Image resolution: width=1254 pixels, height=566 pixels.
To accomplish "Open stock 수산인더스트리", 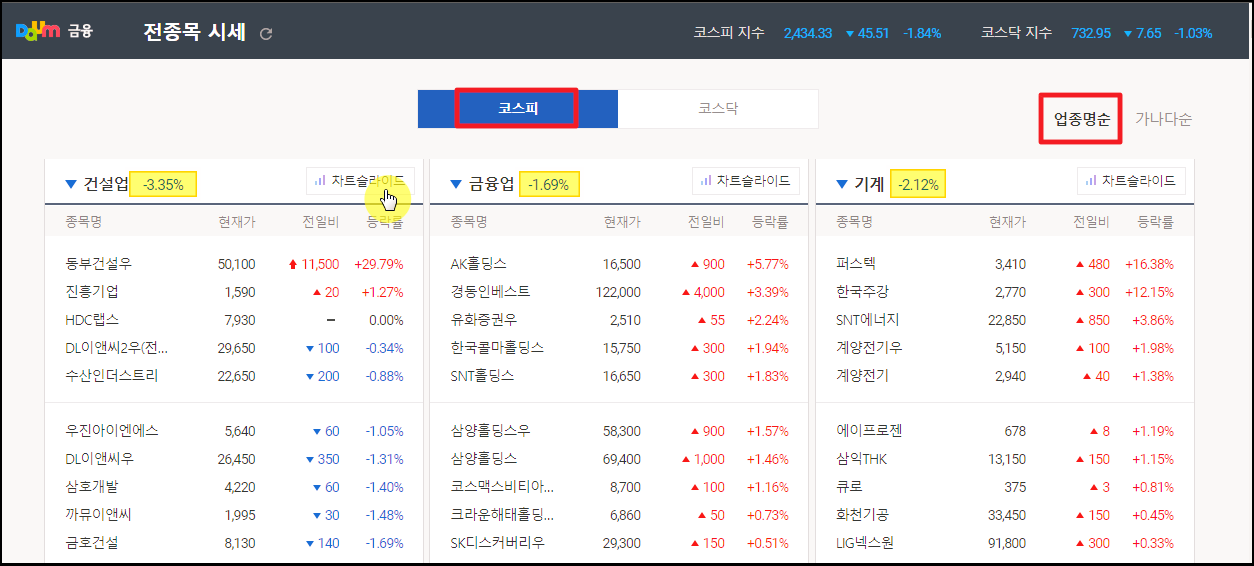I will [x=111, y=376].
